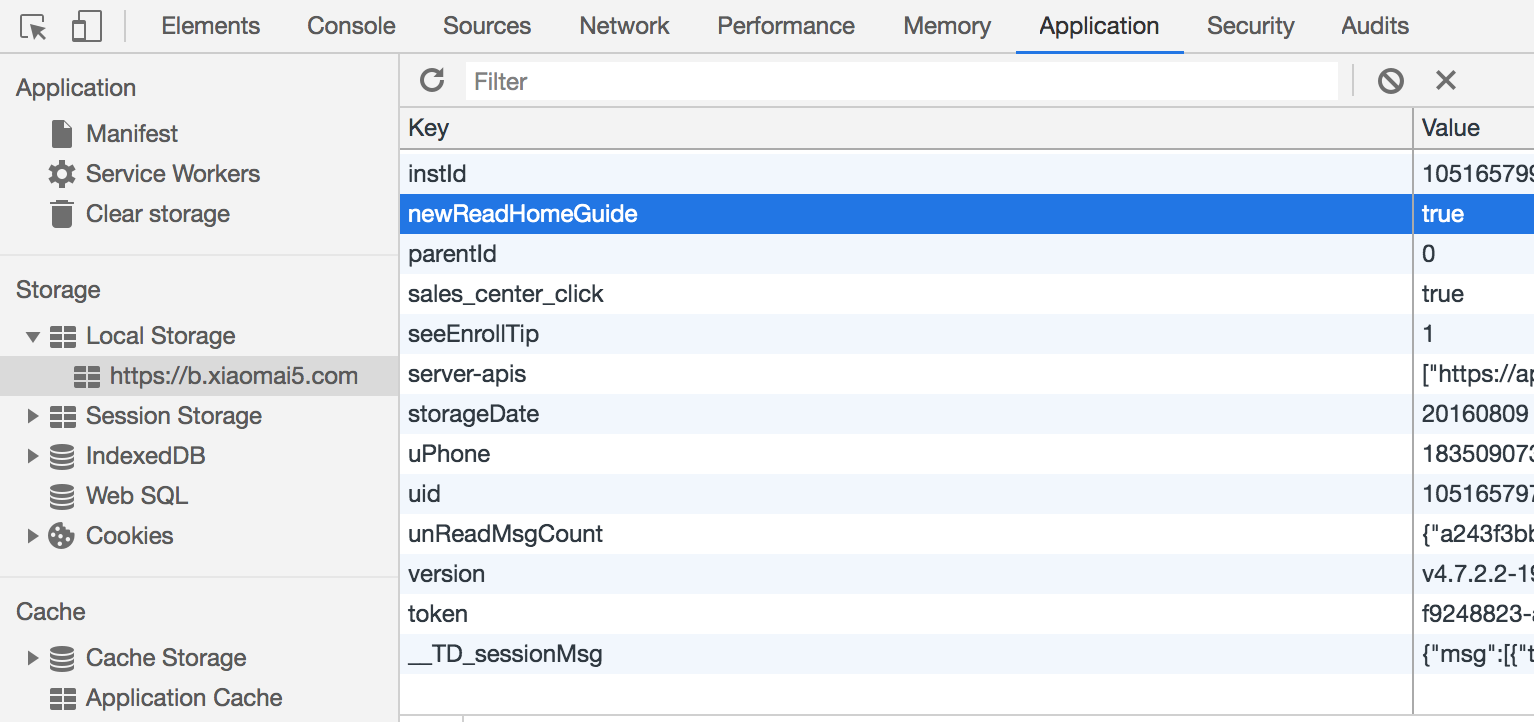Image resolution: width=1534 pixels, height=722 pixels.
Task: Click the clear all circle-slash icon
Action: [x=1390, y=81]
